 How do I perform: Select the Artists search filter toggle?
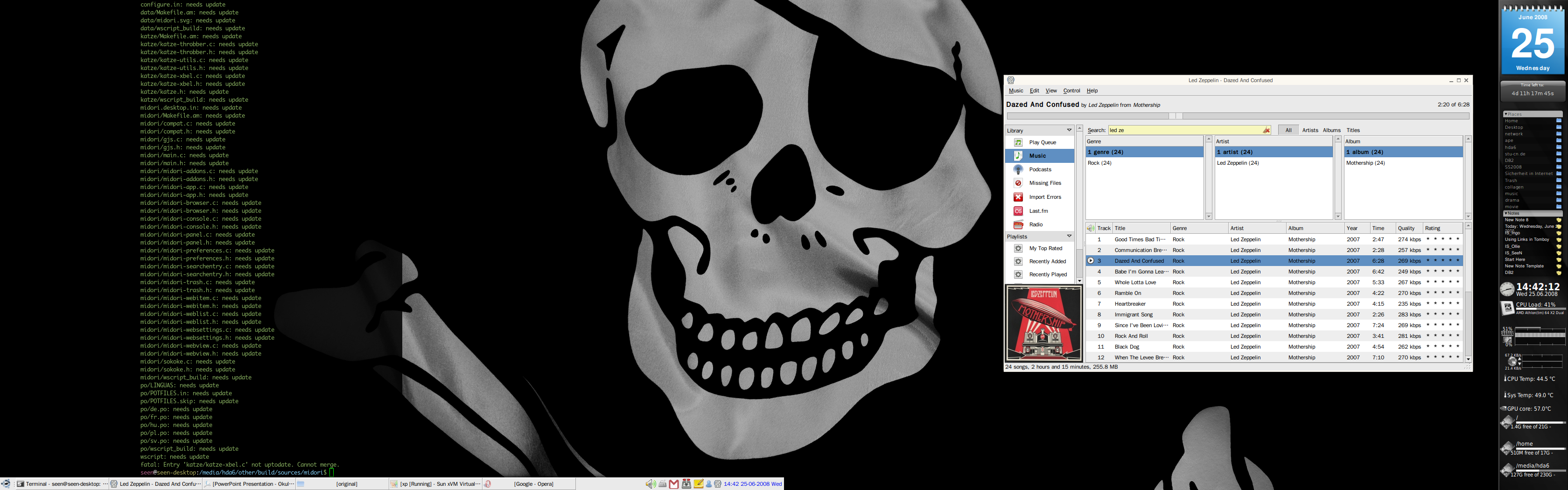click(x=1310, y=130)
